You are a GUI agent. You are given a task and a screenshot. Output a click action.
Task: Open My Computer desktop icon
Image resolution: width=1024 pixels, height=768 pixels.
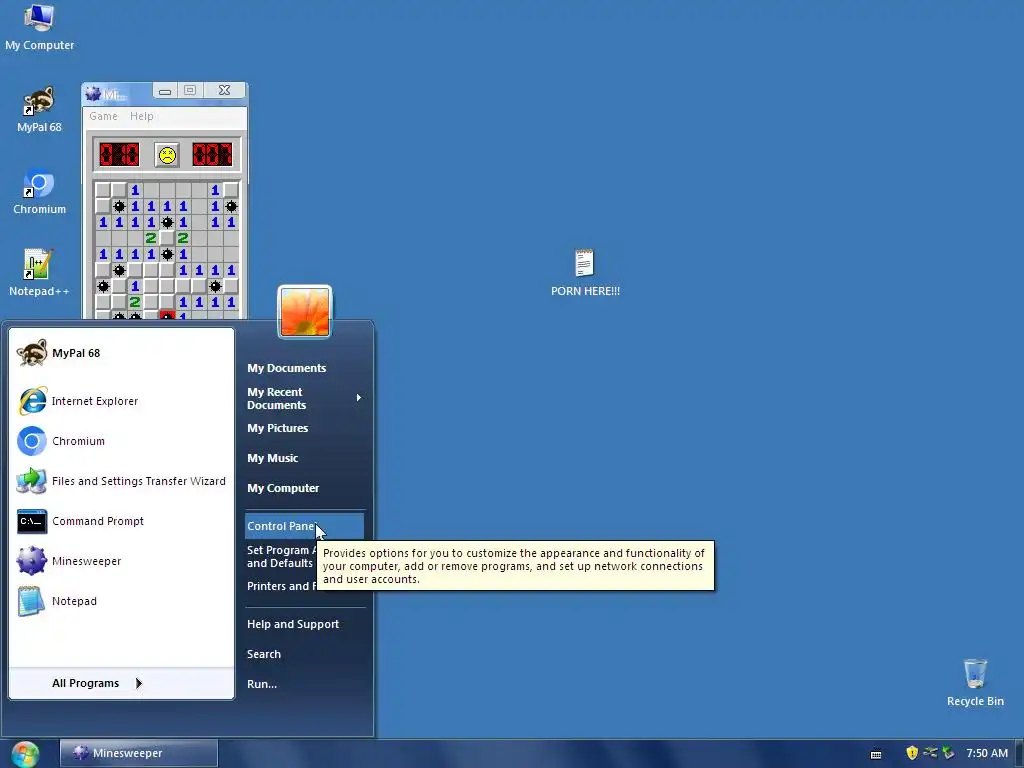click(39, 27)
